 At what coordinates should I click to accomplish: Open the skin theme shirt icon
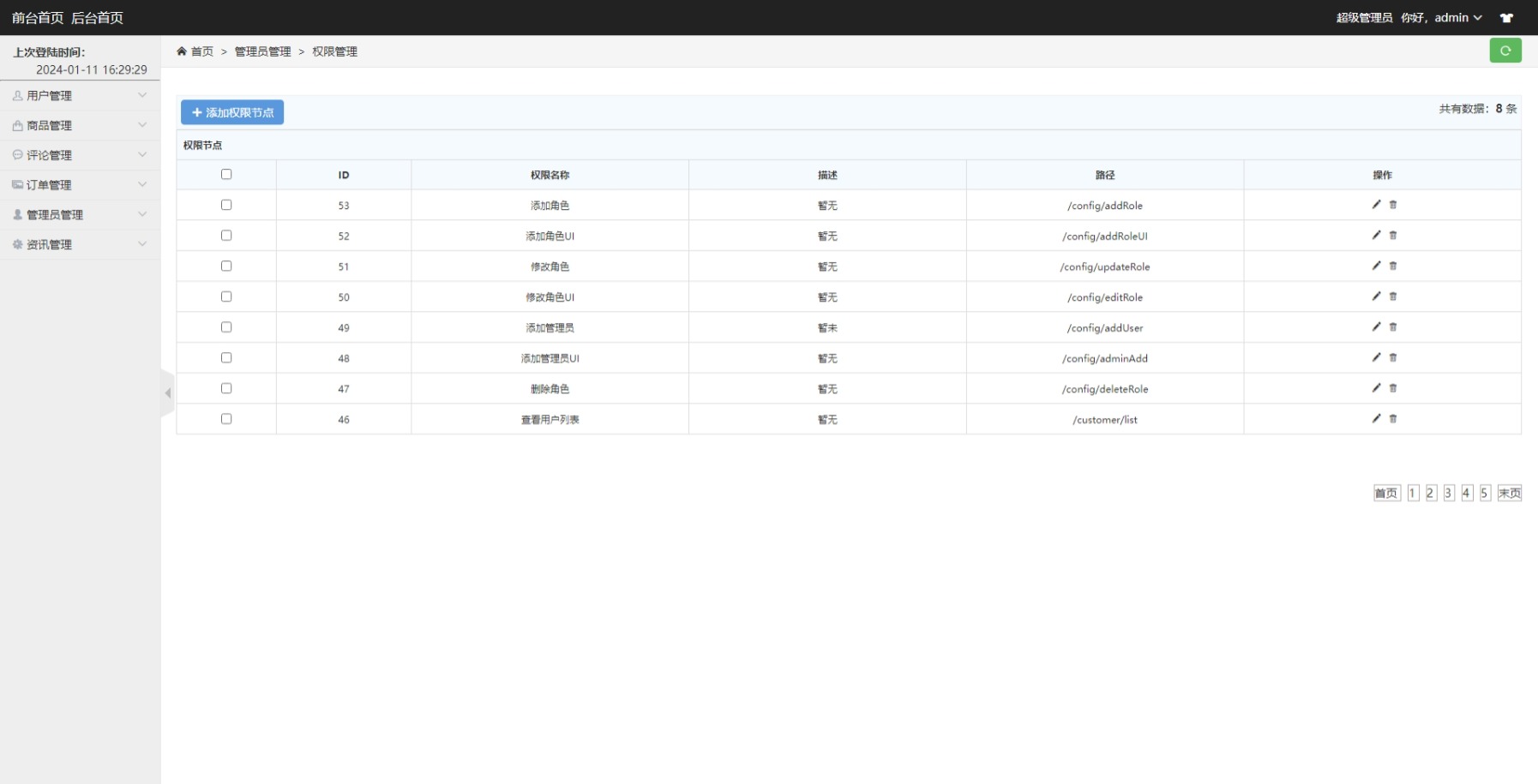tap(1506, 18)
